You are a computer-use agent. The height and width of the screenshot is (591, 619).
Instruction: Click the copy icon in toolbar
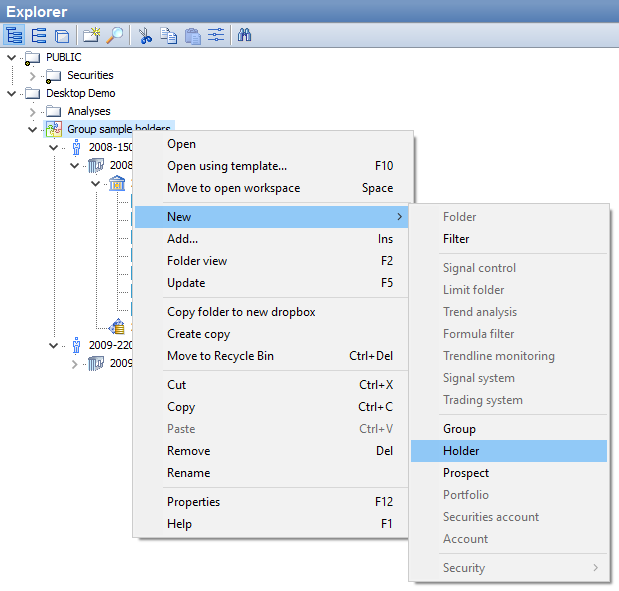pos(169,36)
